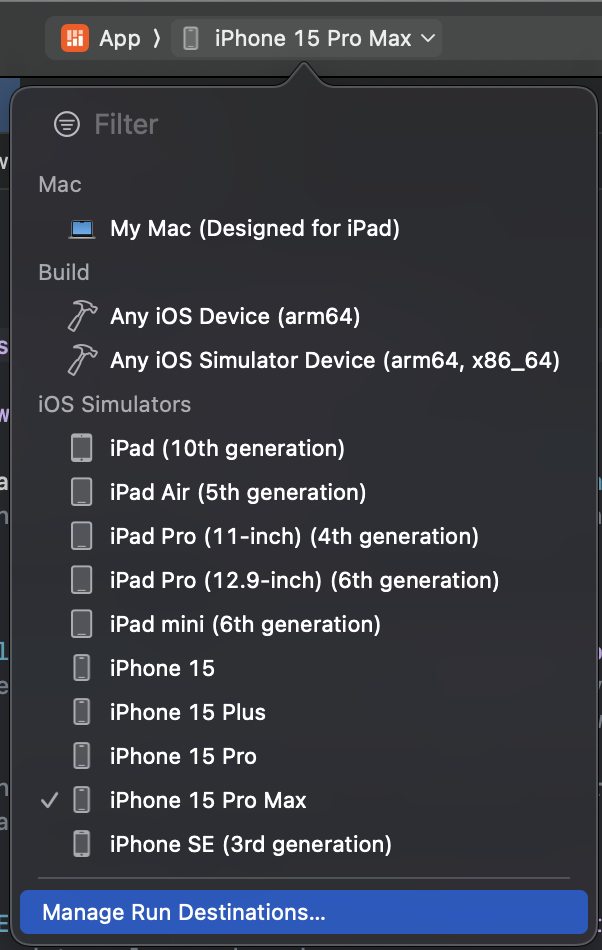Open Manage Run Destinations

[184, 912]
